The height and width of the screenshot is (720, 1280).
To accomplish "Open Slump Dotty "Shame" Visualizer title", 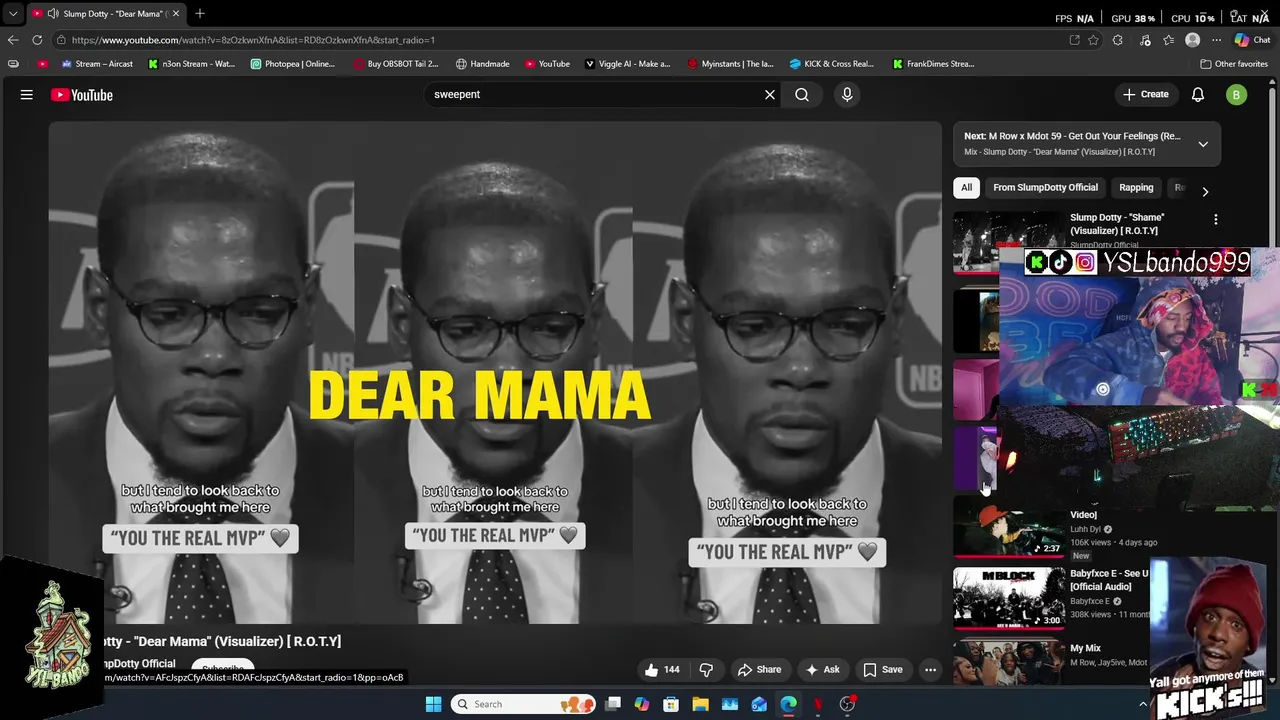I will click(1117, 224).
